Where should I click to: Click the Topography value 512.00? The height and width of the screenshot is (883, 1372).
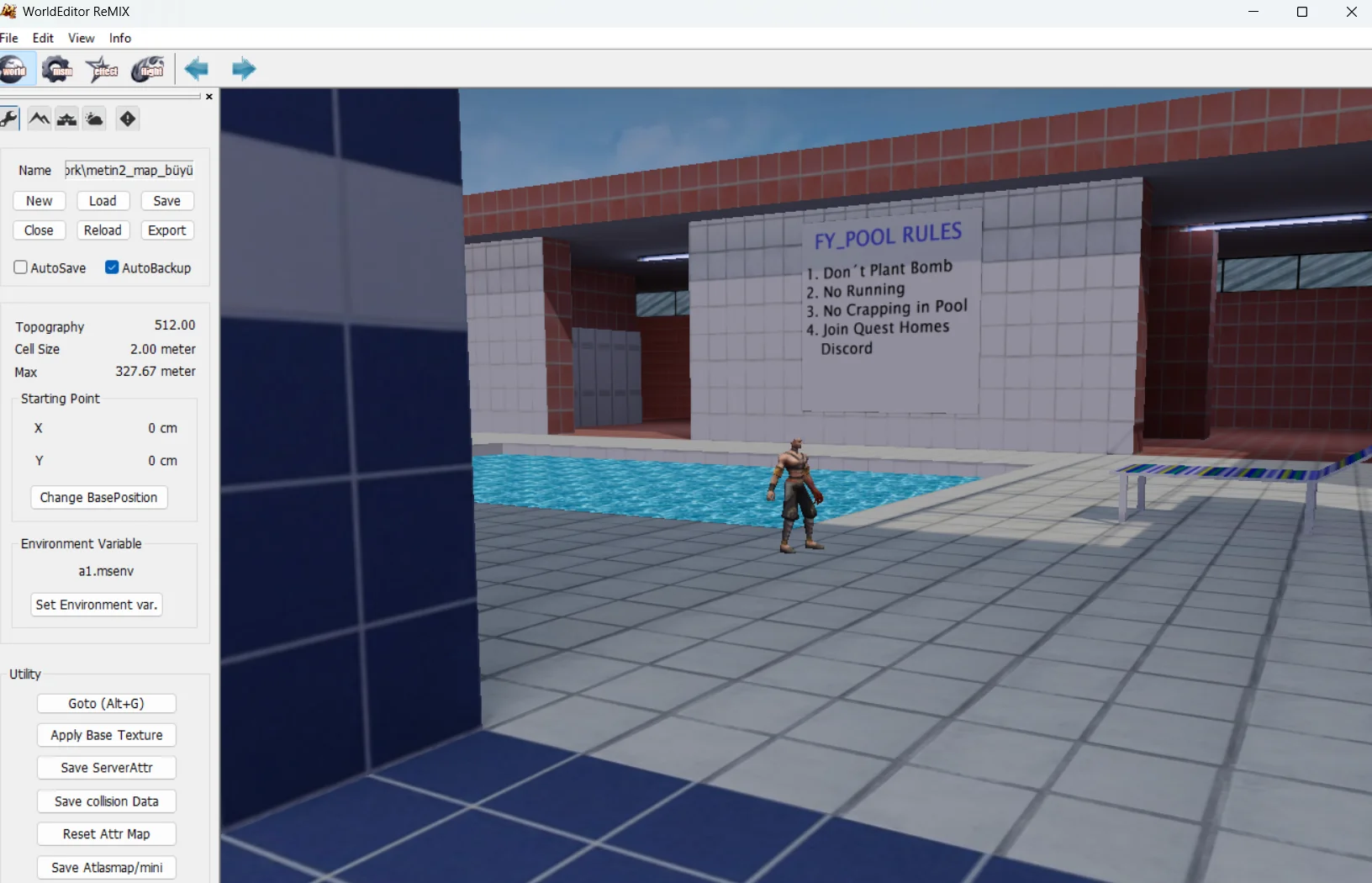pyautogui.click(x=175, y=325)
